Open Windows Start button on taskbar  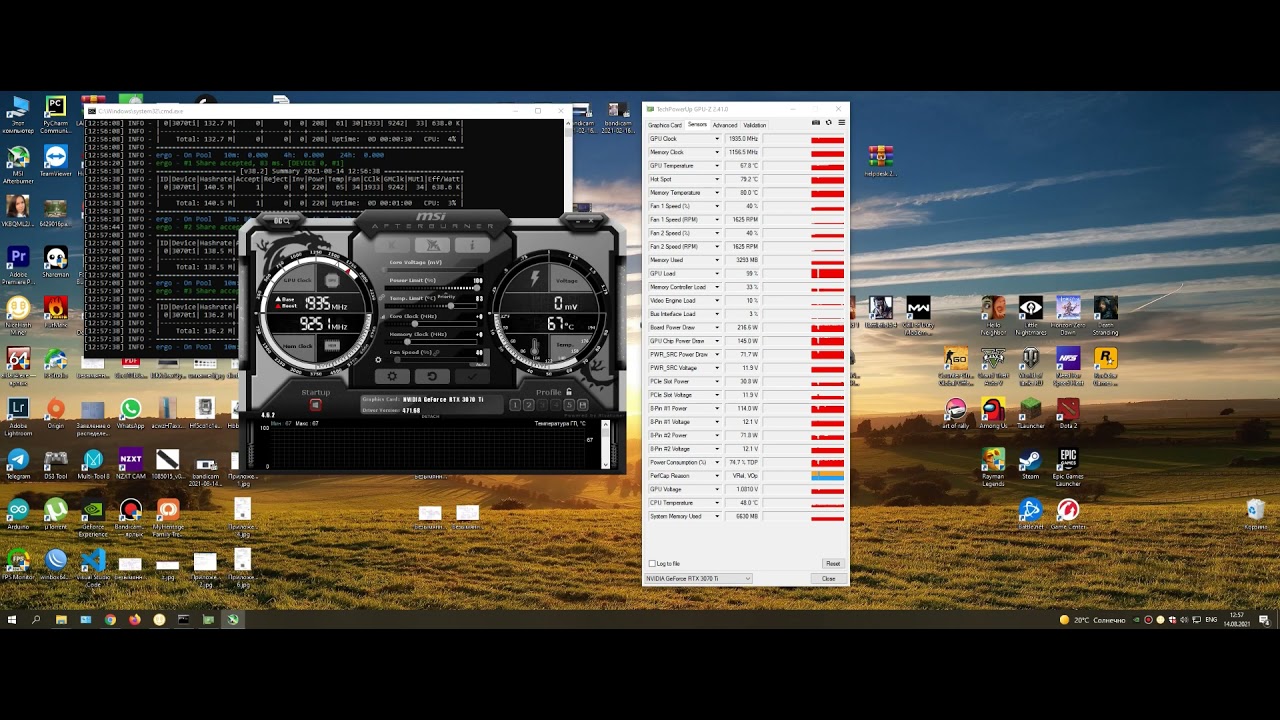12,620
